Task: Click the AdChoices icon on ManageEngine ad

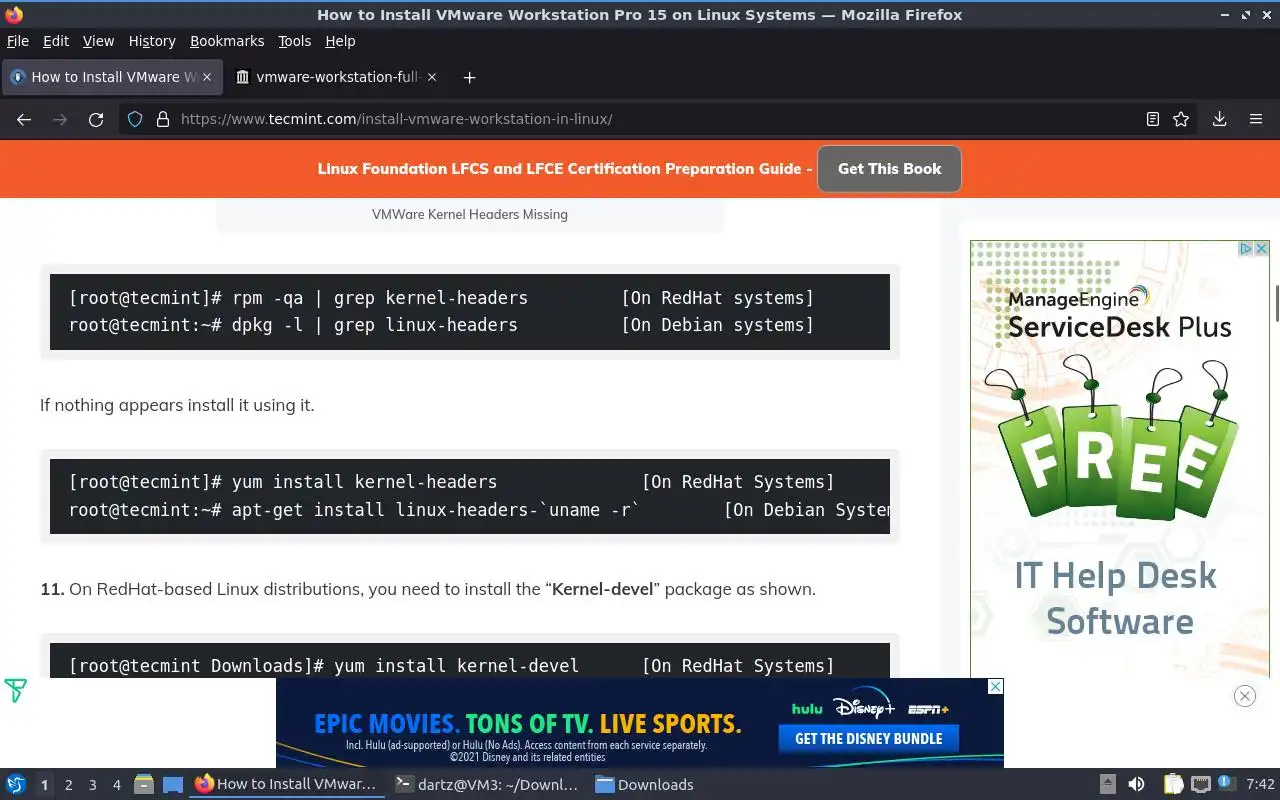Action: pos(1247,248)
